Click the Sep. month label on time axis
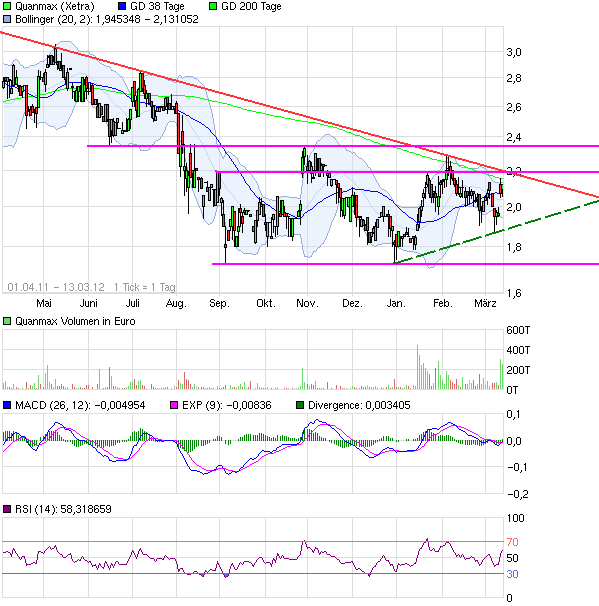This screenshot has height=606, width=599. (219, 303)
